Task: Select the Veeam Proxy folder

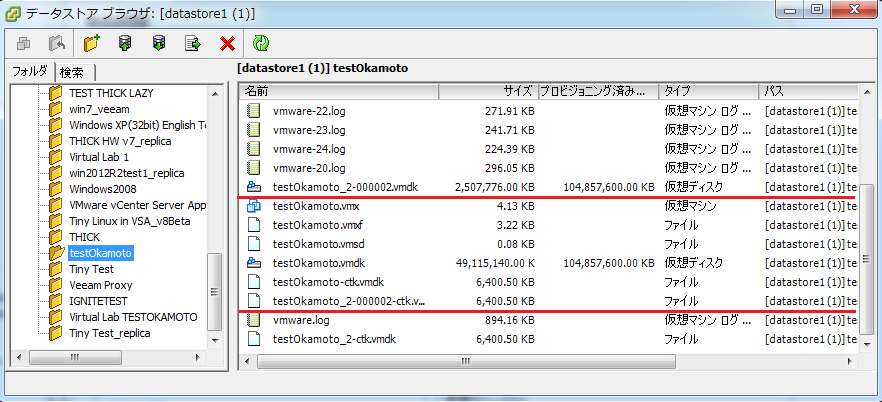Action: pyautogui.click(x=101, y=285)
